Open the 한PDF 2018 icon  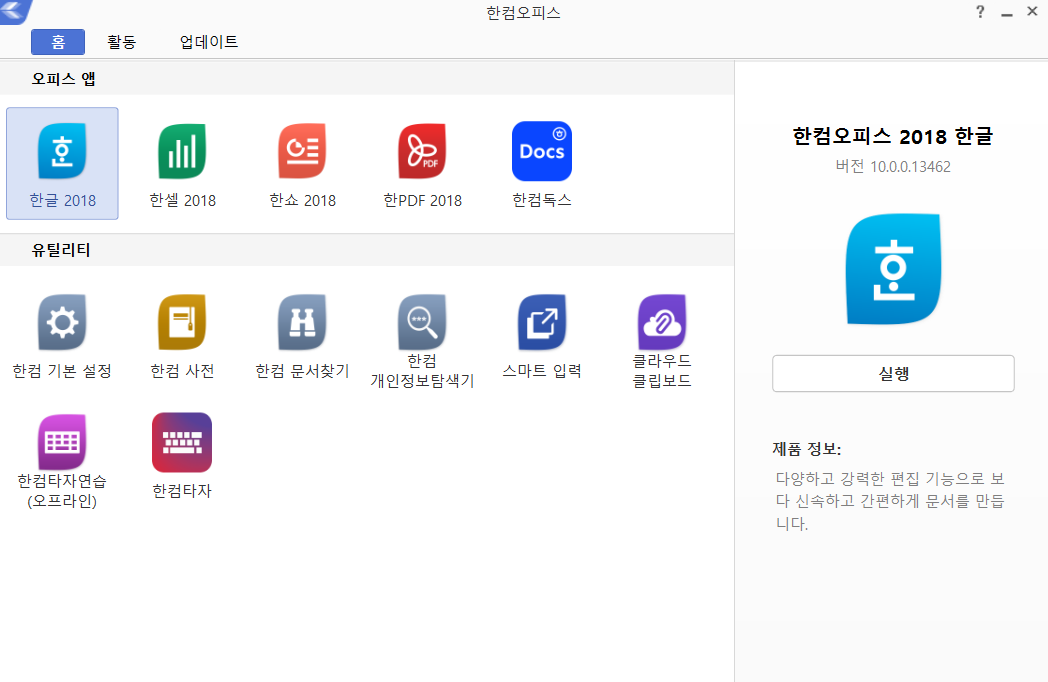(x=422, y=151)
